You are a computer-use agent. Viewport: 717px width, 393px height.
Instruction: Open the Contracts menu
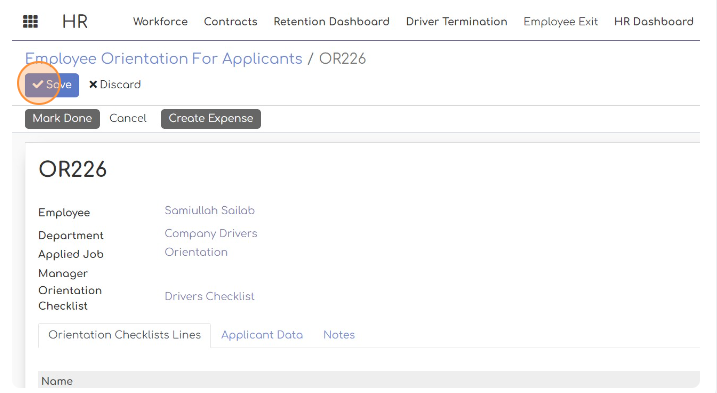pos(230,22)
